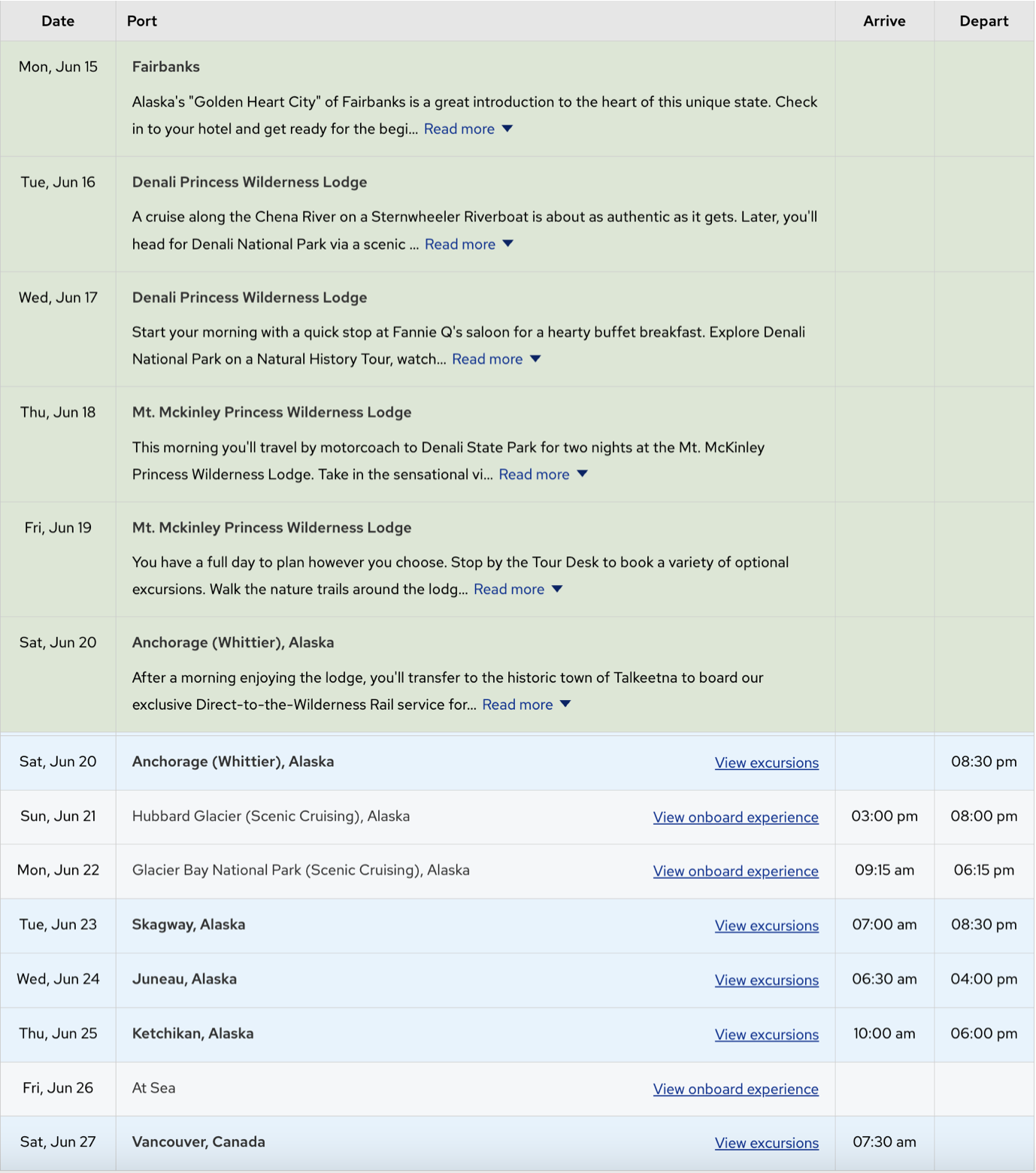This screenshot has width=1036, height=1173.
Task: Open Read more about Fannie Q's breakfast
Action: (486, 359)
